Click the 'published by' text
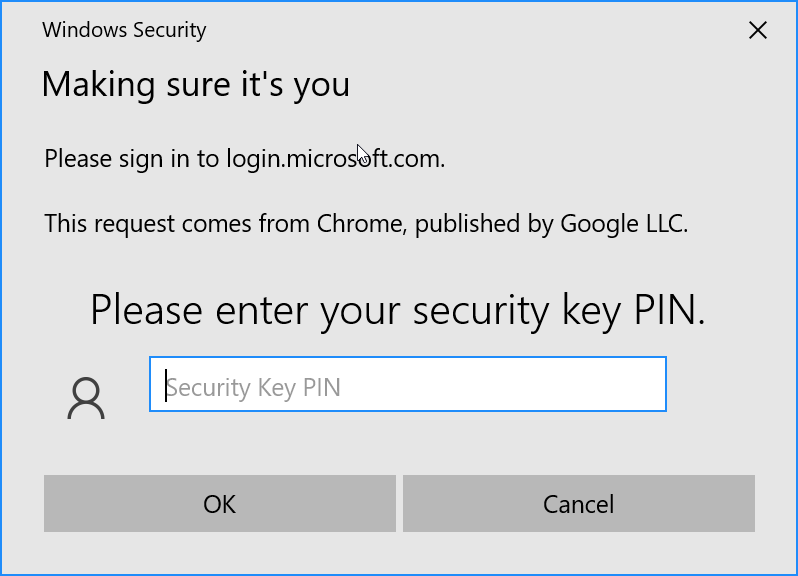The width and height of the screenshot is (798, 576). coord(482,223)
